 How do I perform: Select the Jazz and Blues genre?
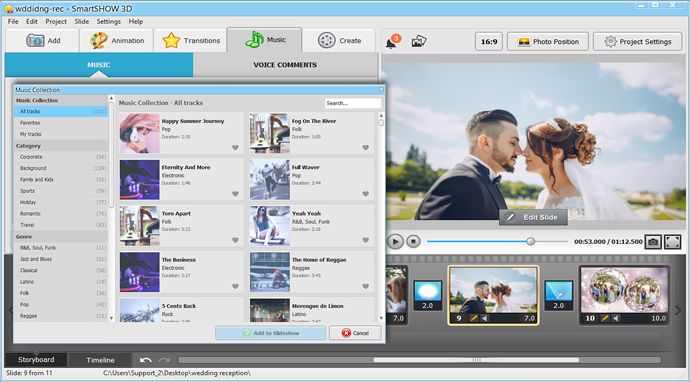[61, 259]
